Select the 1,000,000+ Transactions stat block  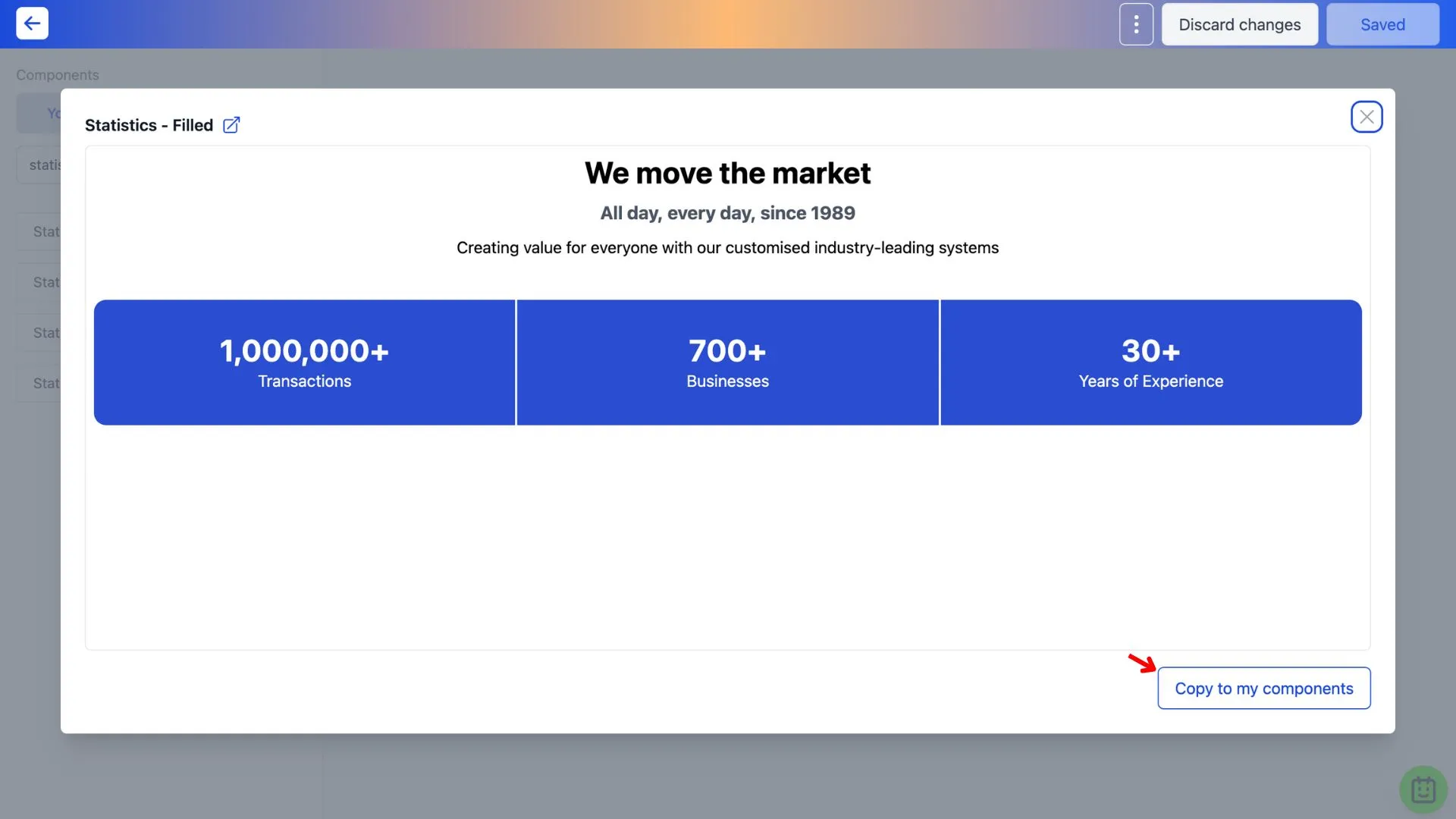pyautogui.click(x=304, y=362)
